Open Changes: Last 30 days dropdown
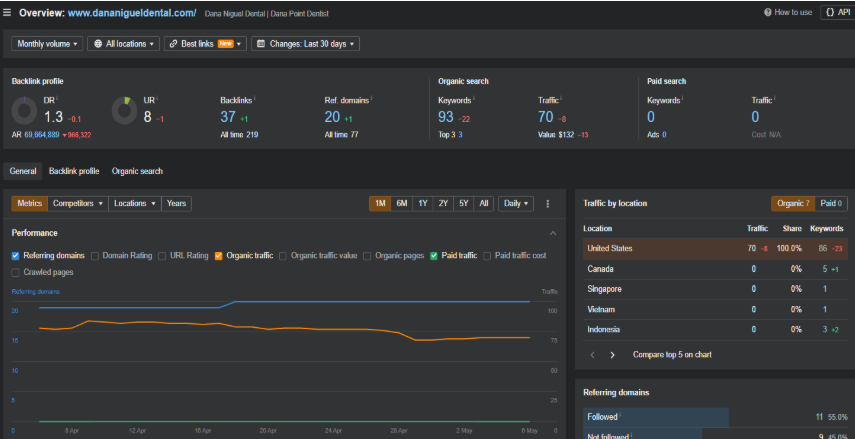This screenshot has width=855, height=439. coord(305,44)
